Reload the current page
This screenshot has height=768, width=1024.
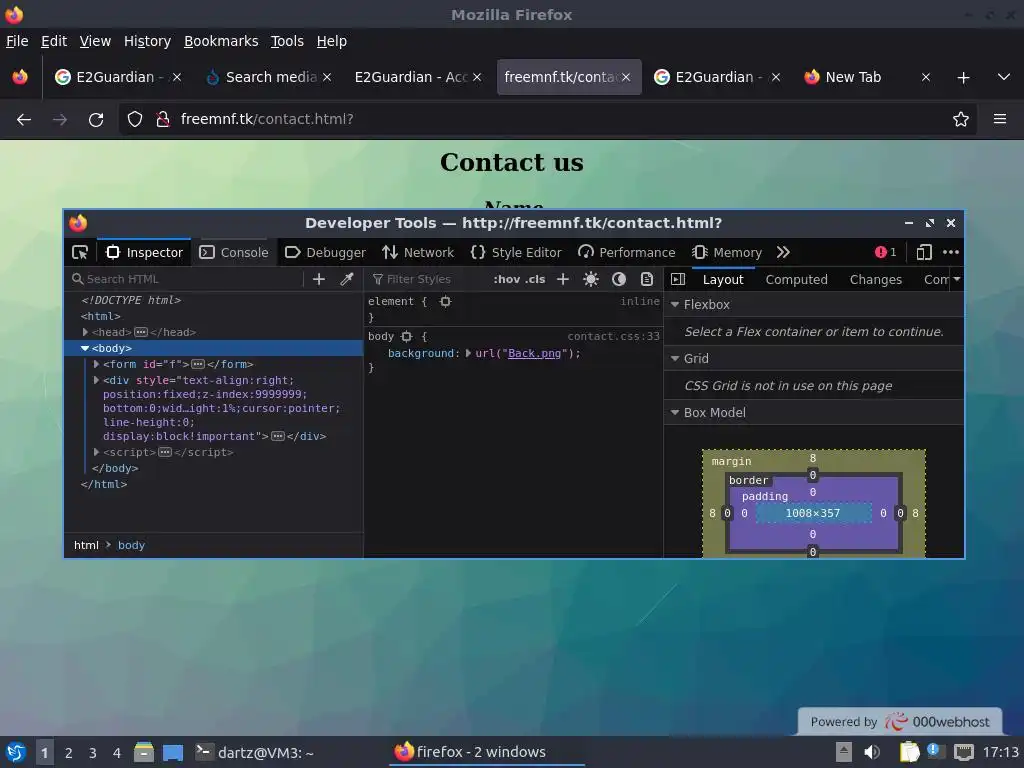pyautogui.click(x=96, y=120)
